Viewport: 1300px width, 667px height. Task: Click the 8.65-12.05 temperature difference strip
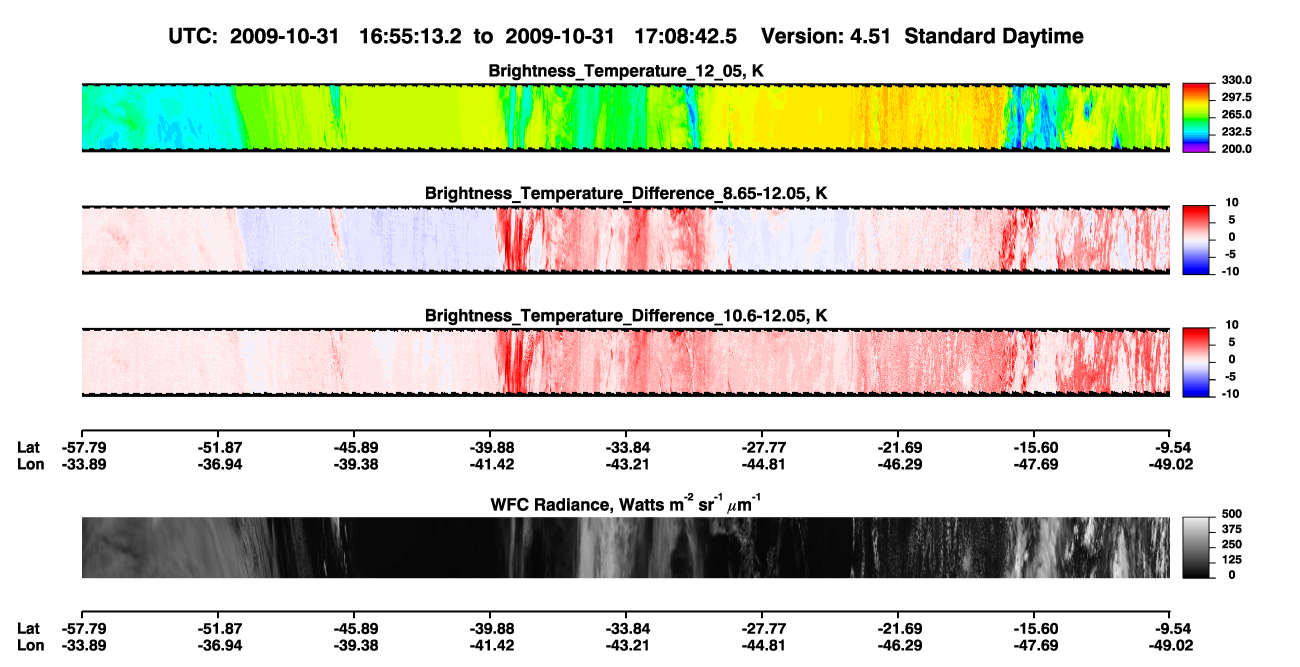coord(625,240)
